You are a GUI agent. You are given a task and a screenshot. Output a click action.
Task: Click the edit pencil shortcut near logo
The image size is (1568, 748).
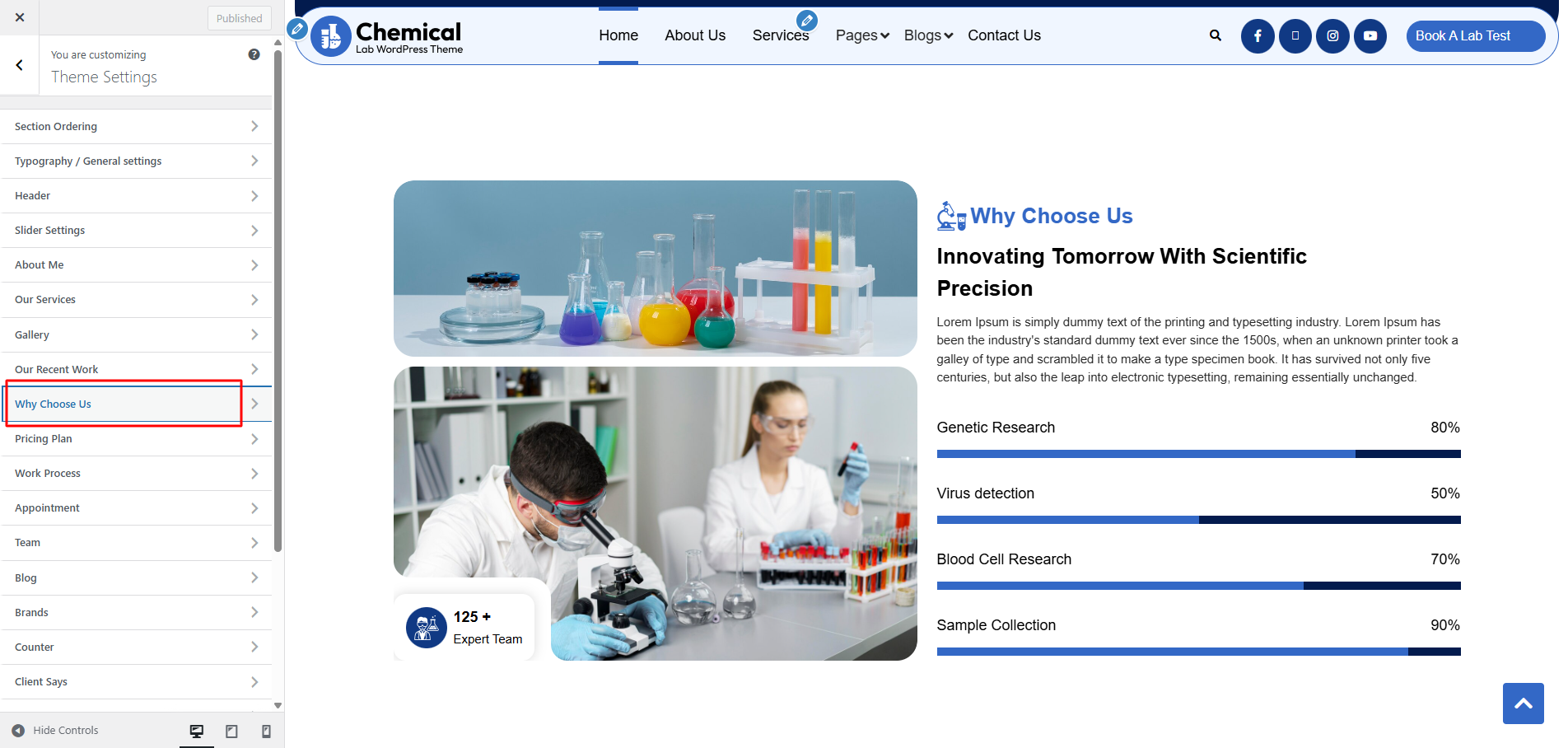coord(297,30)
